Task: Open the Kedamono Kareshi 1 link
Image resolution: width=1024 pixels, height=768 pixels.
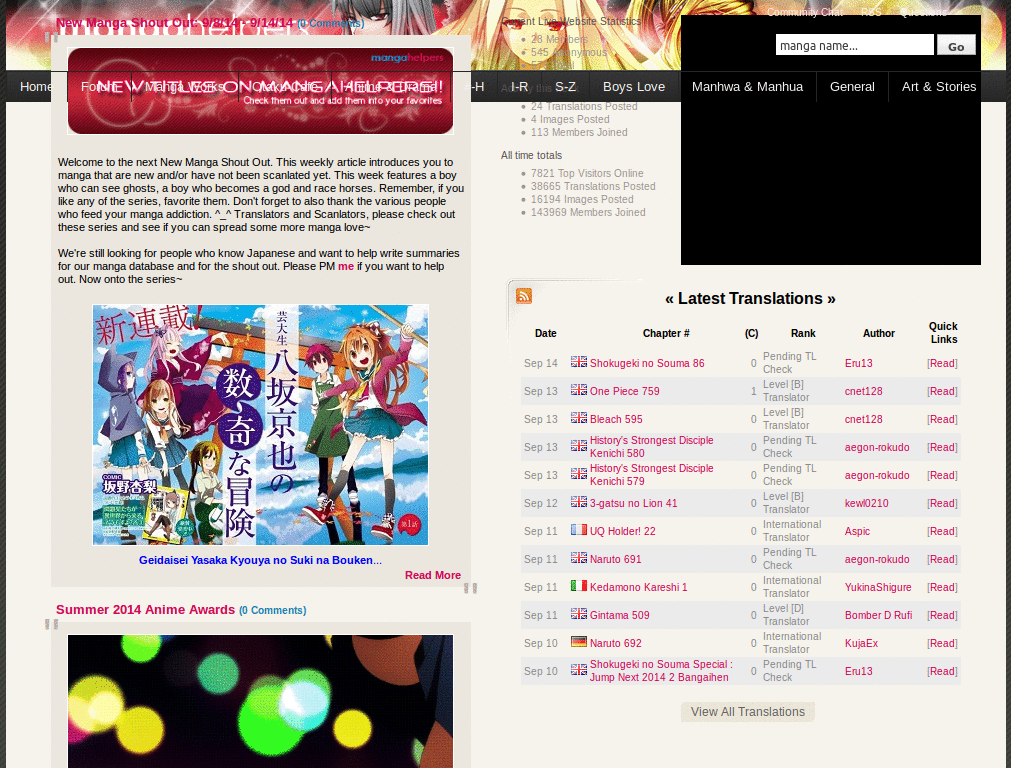Action: coord(638,588)
